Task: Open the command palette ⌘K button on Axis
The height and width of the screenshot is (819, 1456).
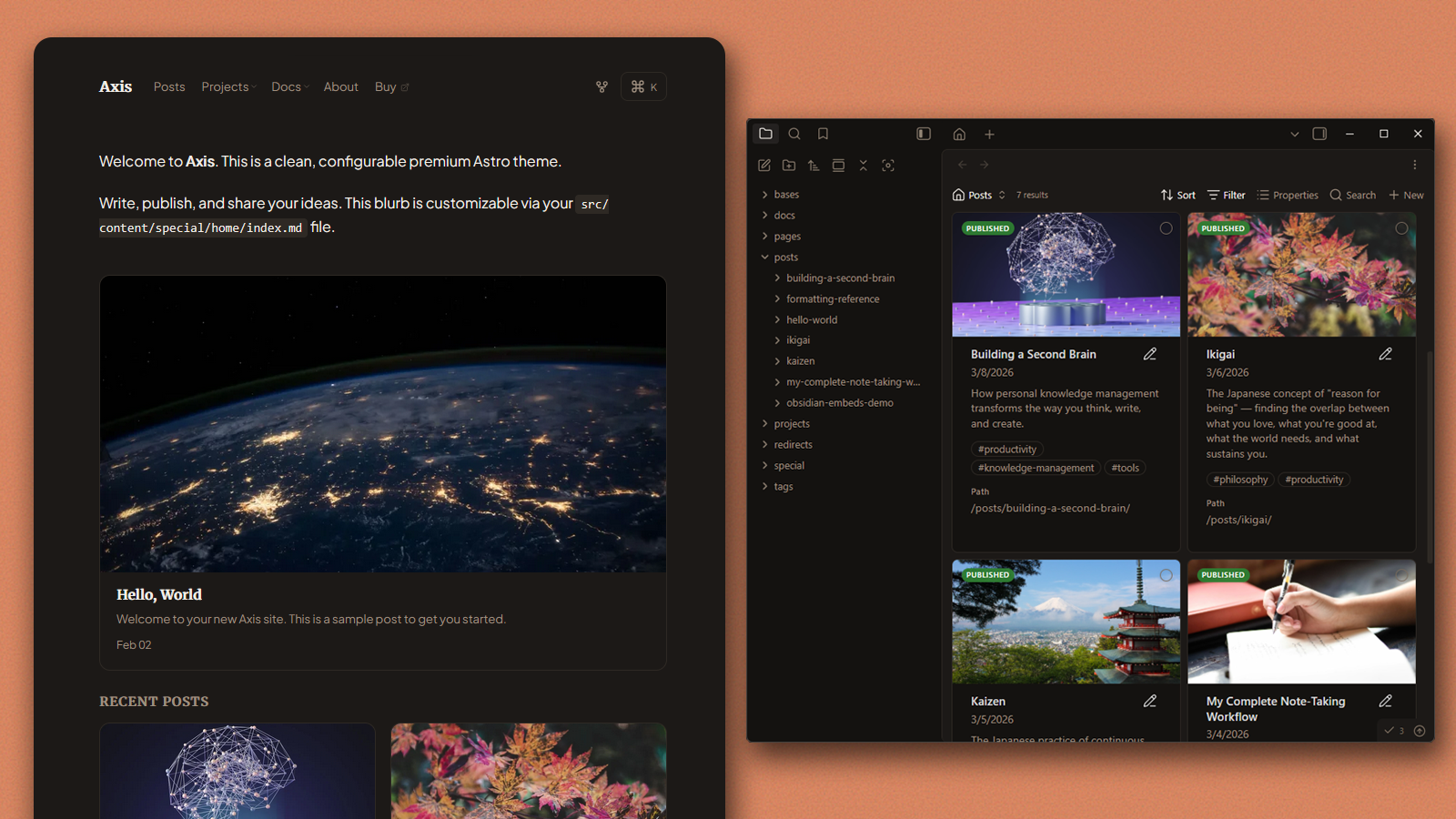Action: (x=644, y=86)
